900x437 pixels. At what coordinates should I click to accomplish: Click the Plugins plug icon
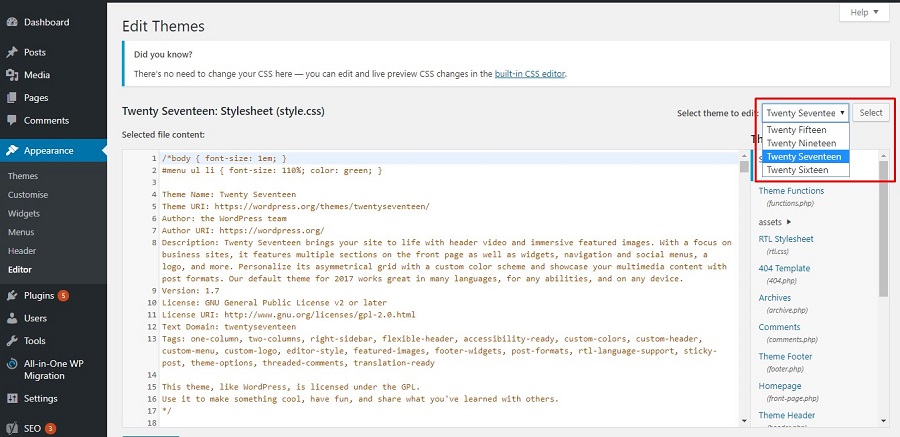pos(12,296)
